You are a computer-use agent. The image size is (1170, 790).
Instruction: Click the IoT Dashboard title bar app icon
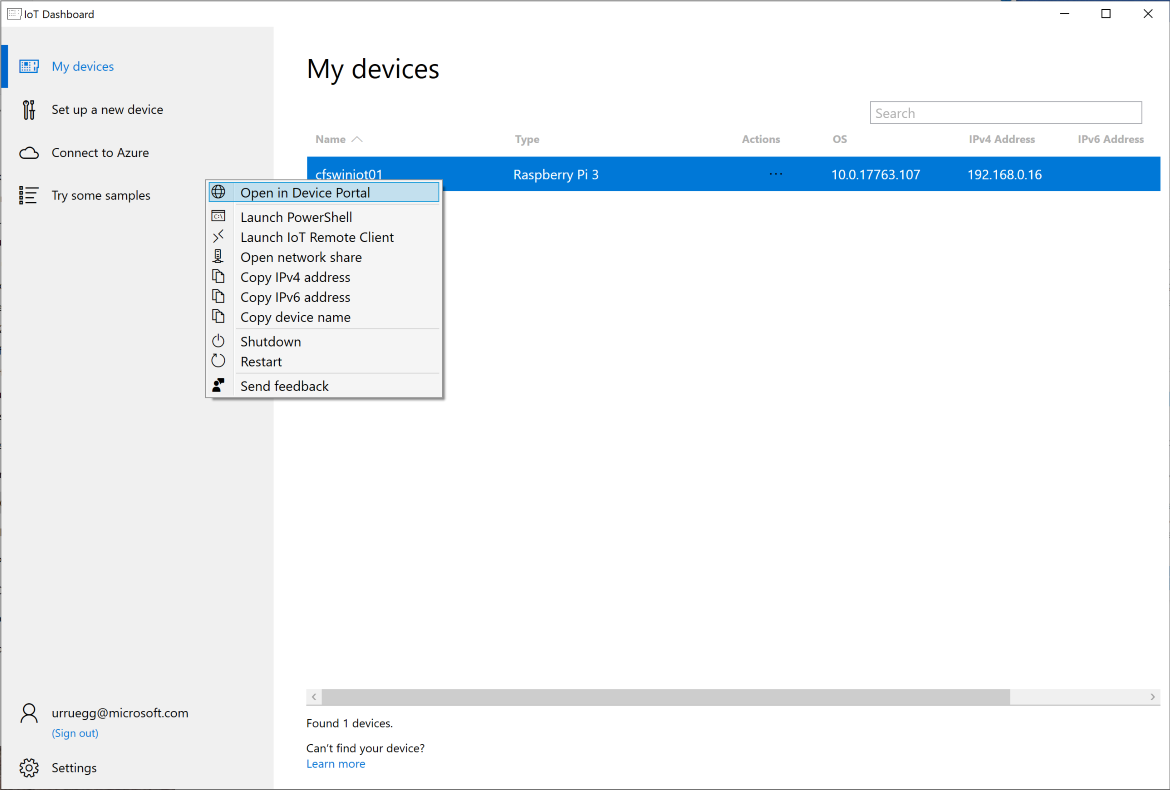click(x=14, y=13)
